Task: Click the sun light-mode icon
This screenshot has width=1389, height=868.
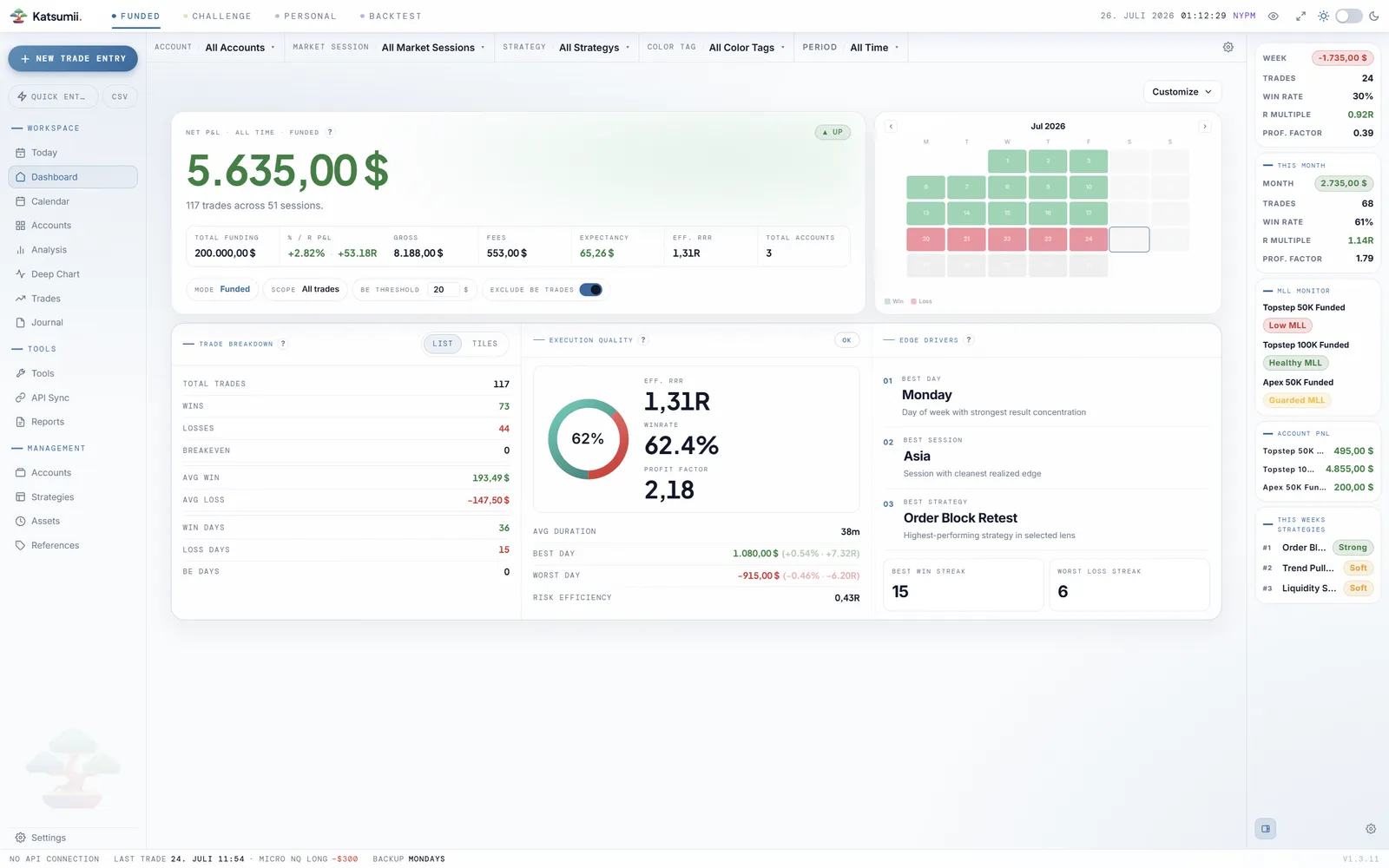Action: (x=1323, y=16)
